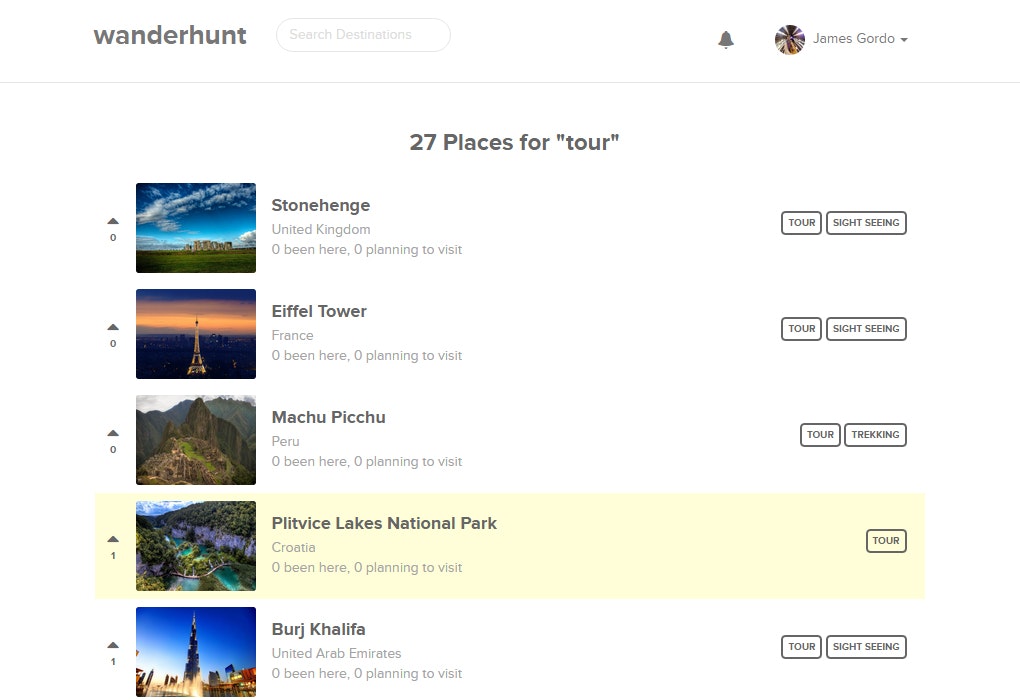
Task: Open the Eiffel Tower photo thumbnail
Action: 196,334
